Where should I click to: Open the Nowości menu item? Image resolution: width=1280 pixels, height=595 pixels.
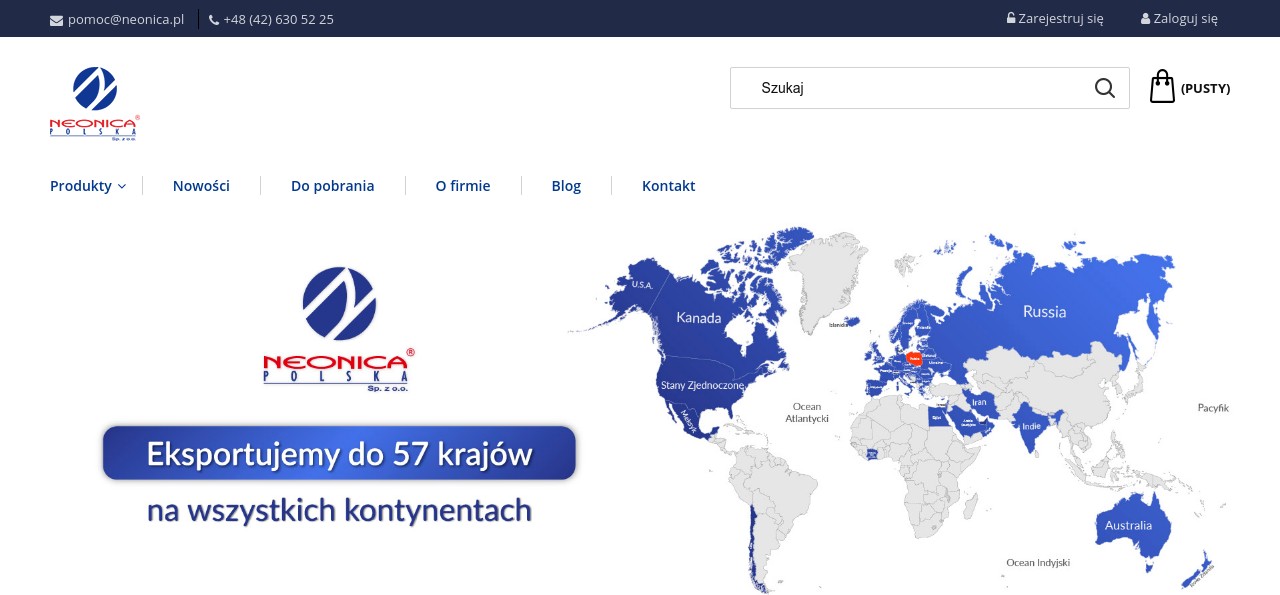point(201,186)
